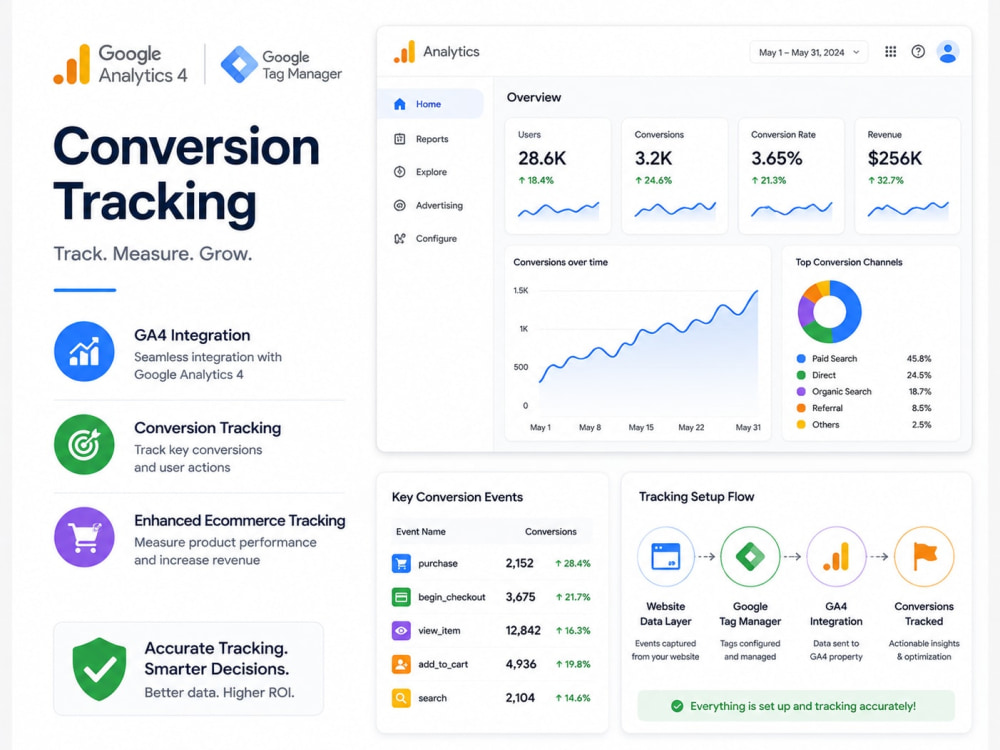Click the Users card sparkline
The width and height of the screenshot is (1000, 750).
click(558, 209)
